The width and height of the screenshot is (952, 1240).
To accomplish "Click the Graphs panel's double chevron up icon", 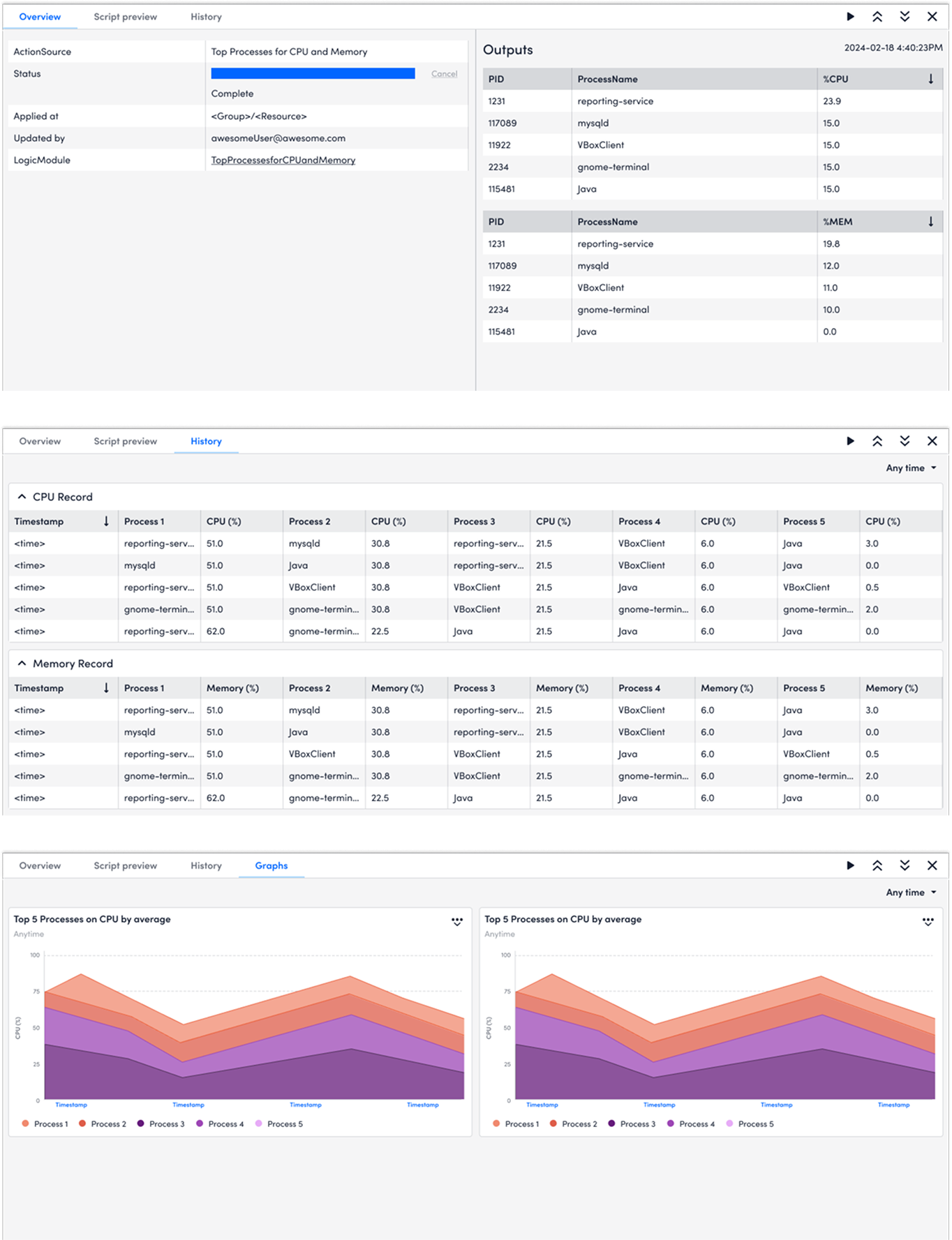I will coord(877,865).
